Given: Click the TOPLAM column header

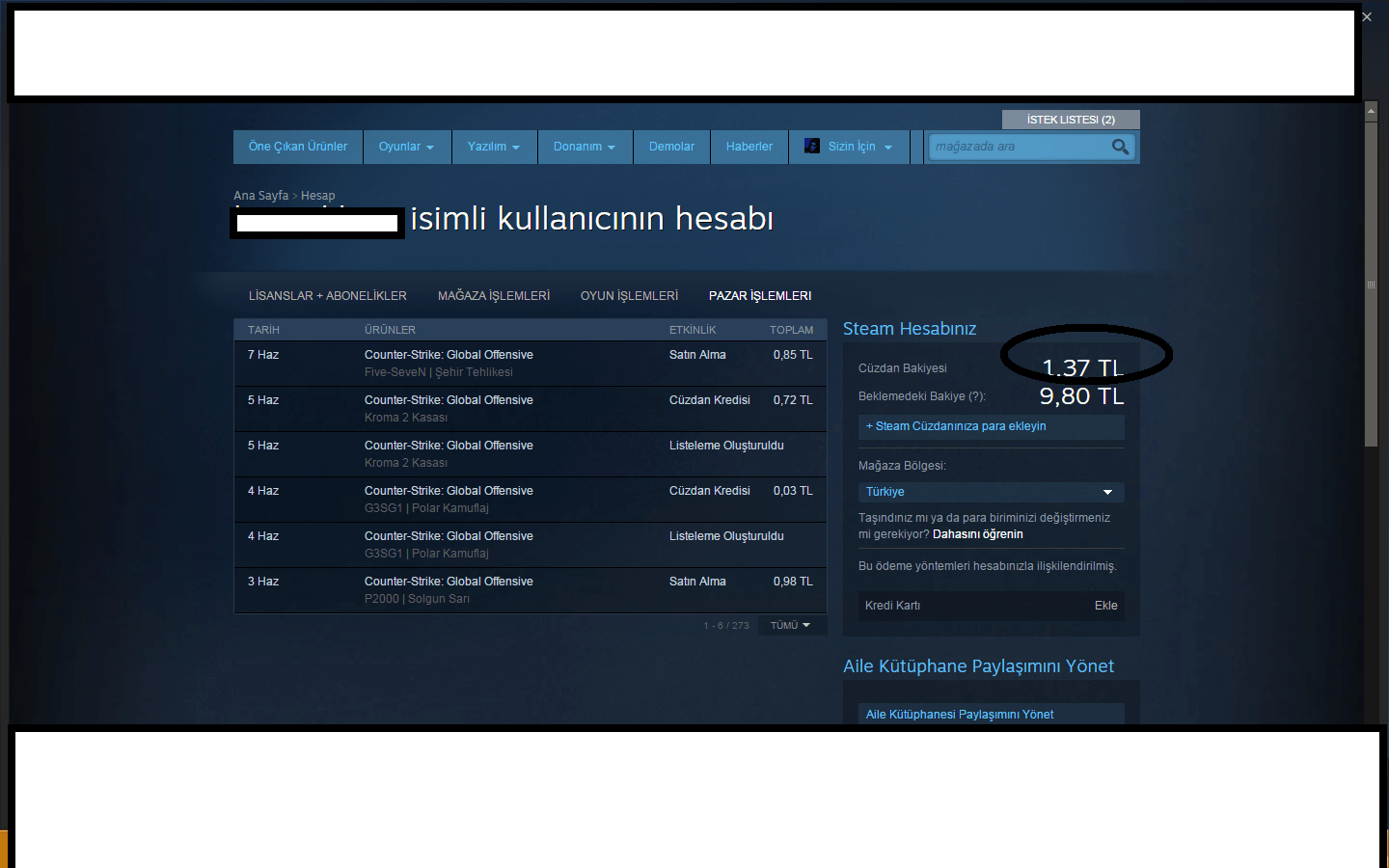Looking at the screenshot, I should (x=791, y=330).
